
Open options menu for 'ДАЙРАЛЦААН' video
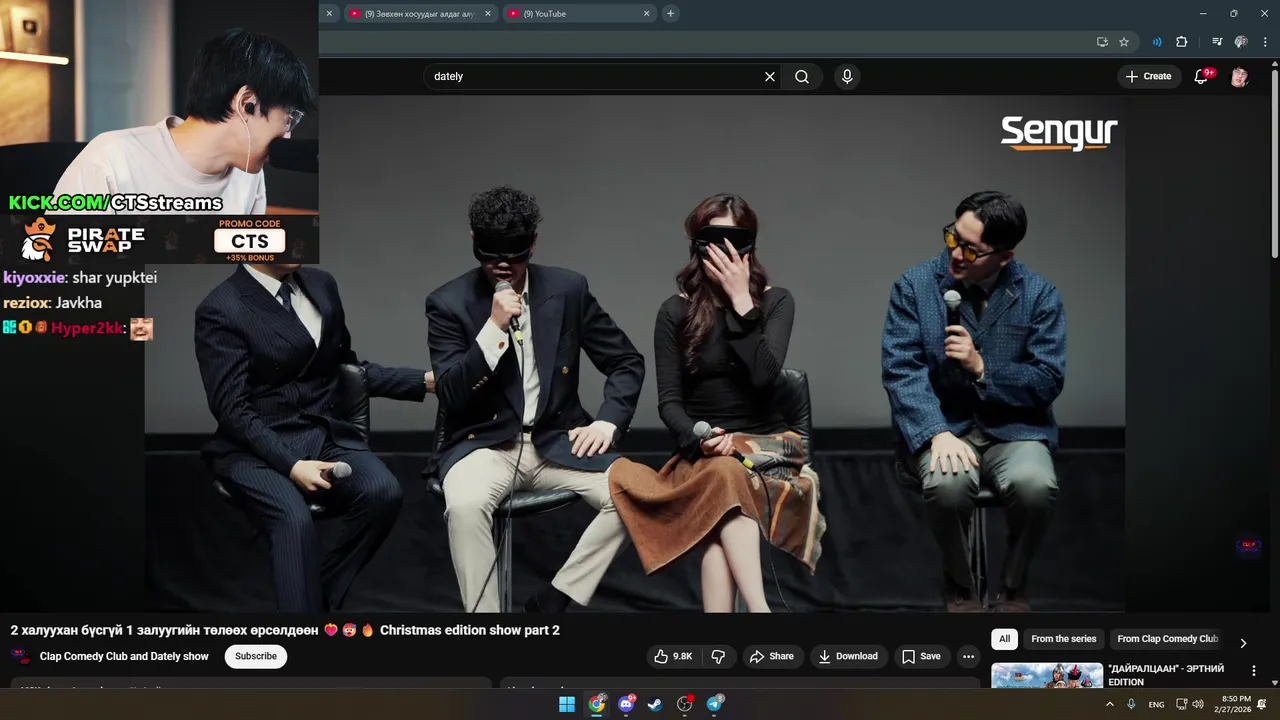[x=1254, y=670]
